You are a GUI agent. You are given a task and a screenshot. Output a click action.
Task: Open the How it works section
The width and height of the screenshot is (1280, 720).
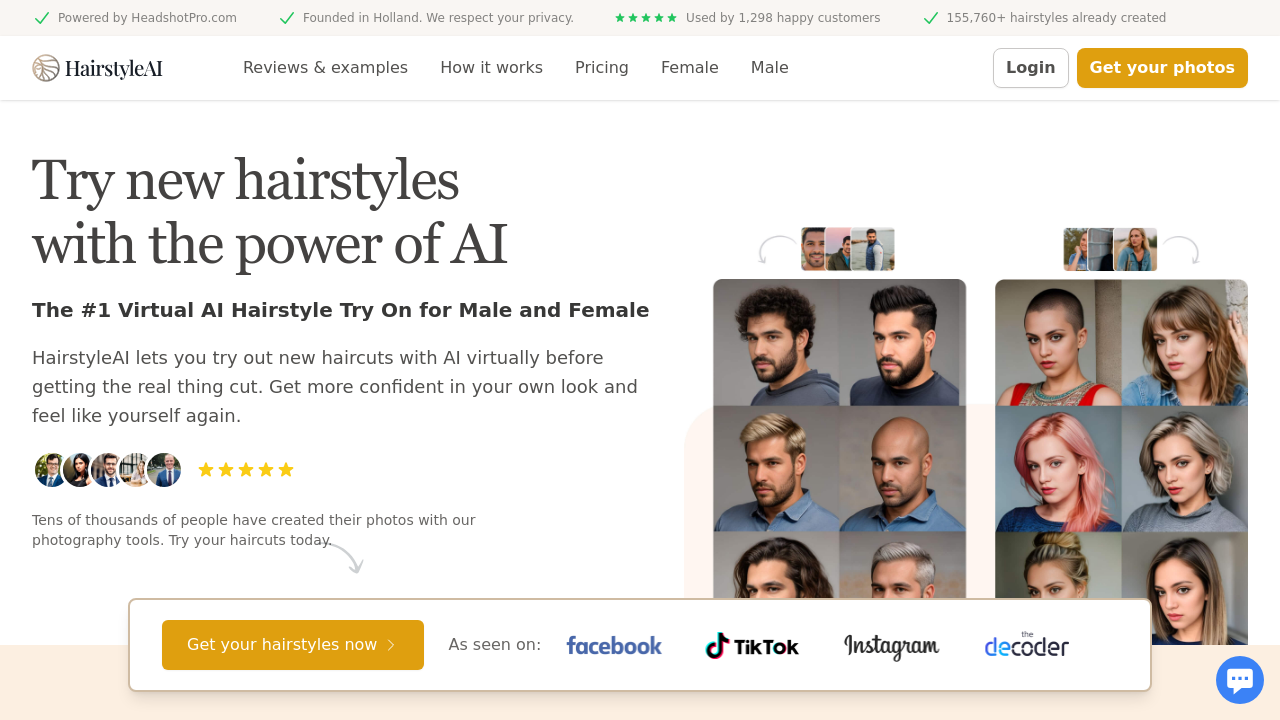[491, 67]
